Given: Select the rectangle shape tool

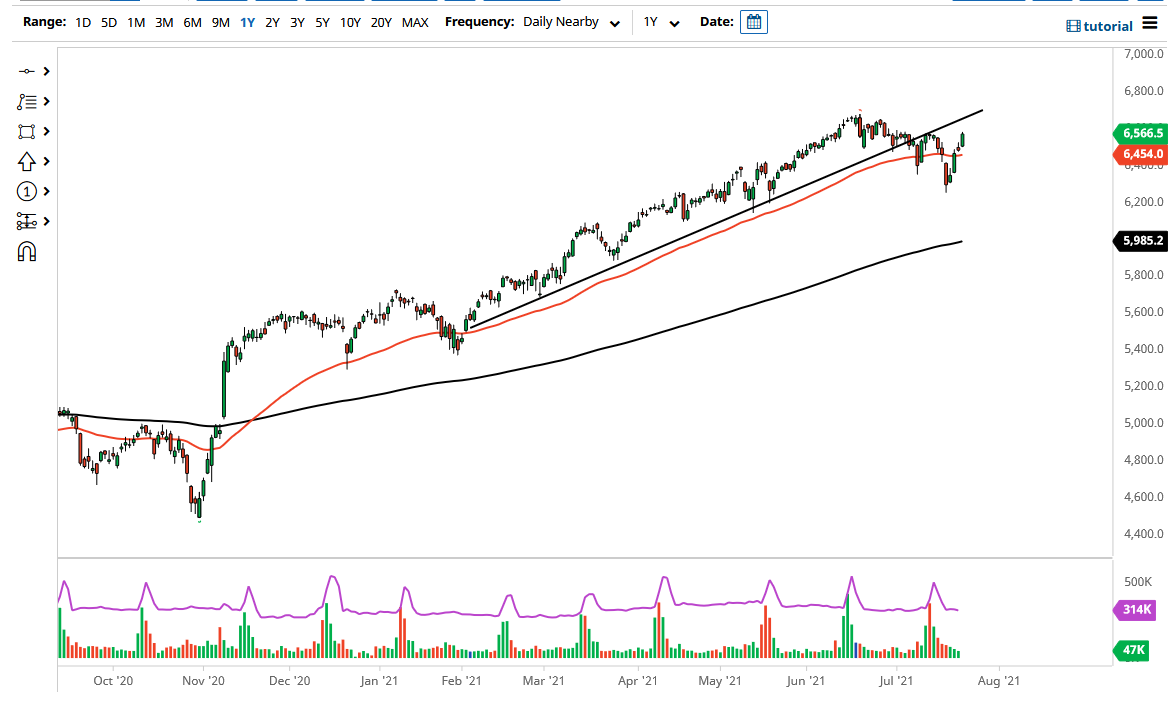Looking at the screenshot, I should 27,131.
